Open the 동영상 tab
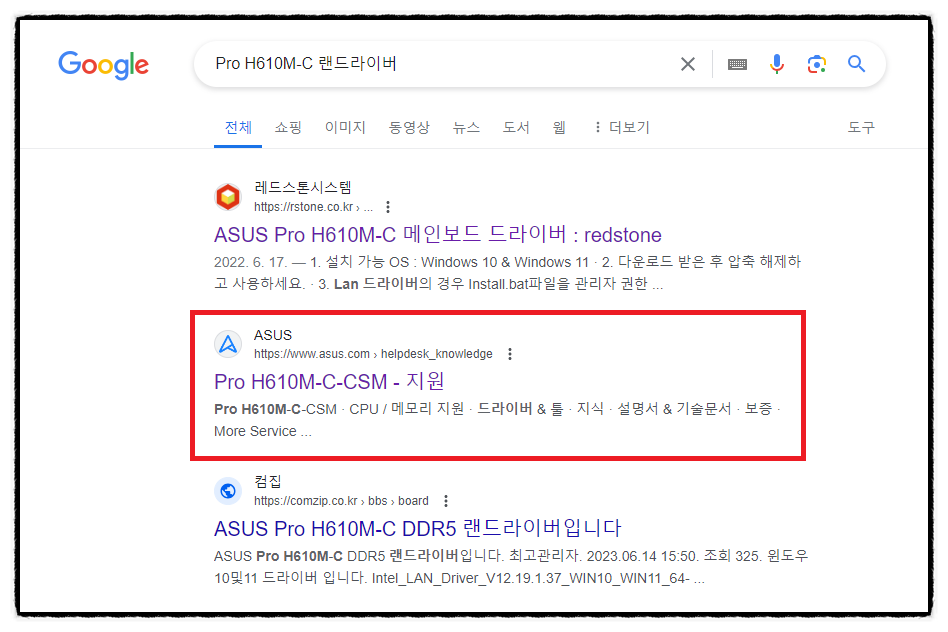This screenshot has height=632, width=948. coord(409,128)
